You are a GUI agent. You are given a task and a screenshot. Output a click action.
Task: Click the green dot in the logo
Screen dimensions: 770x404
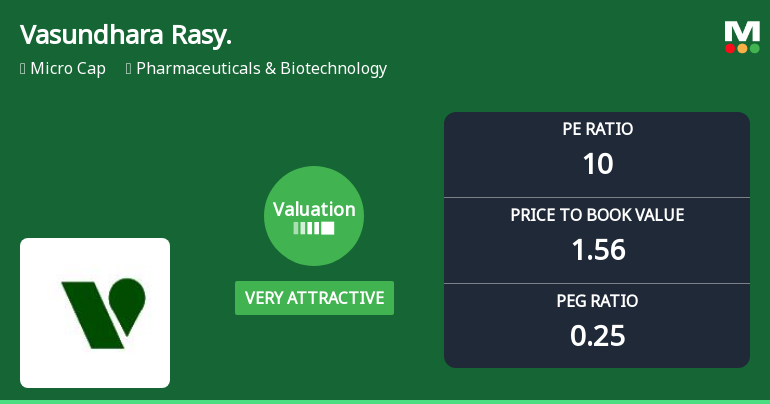[755, 48]
